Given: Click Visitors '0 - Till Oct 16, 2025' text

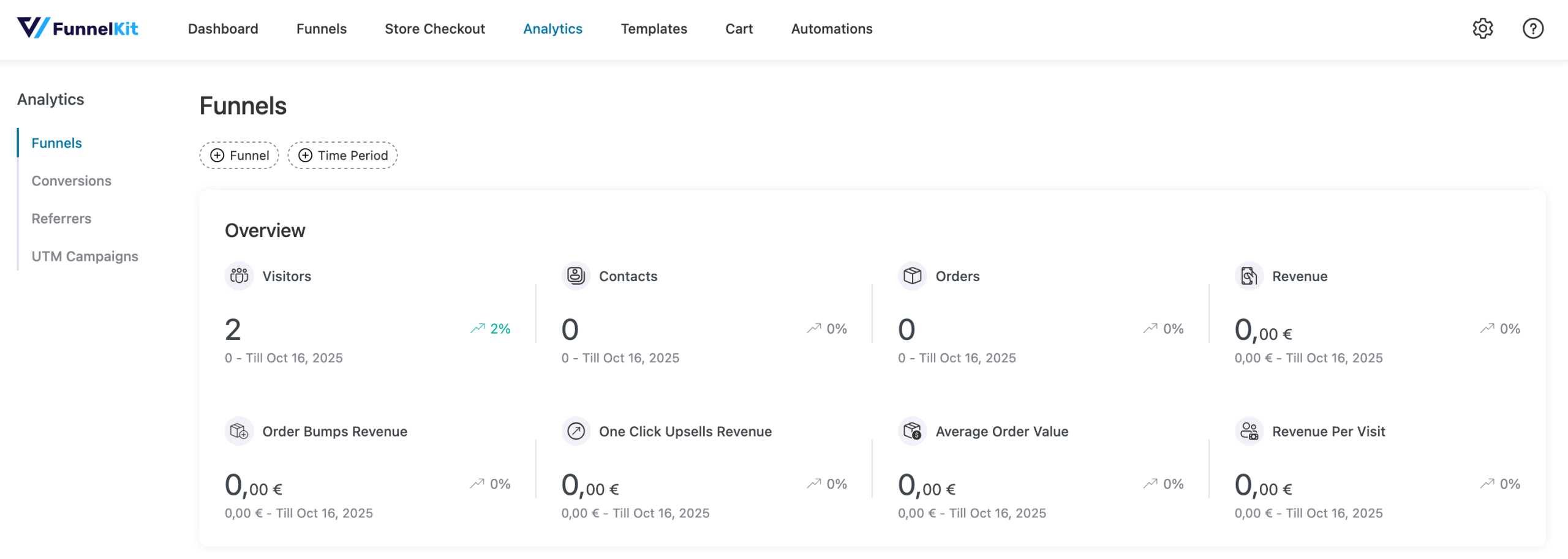Looking at the screenshot, I should 284,358.
